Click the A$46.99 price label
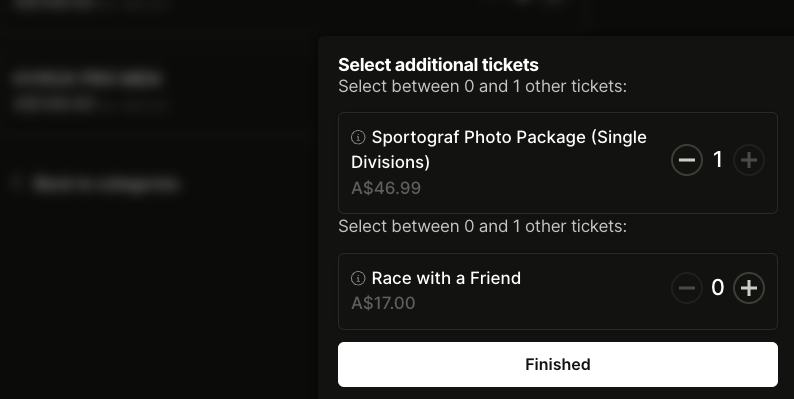The image size is (794, 399). (x=386, y=188)
